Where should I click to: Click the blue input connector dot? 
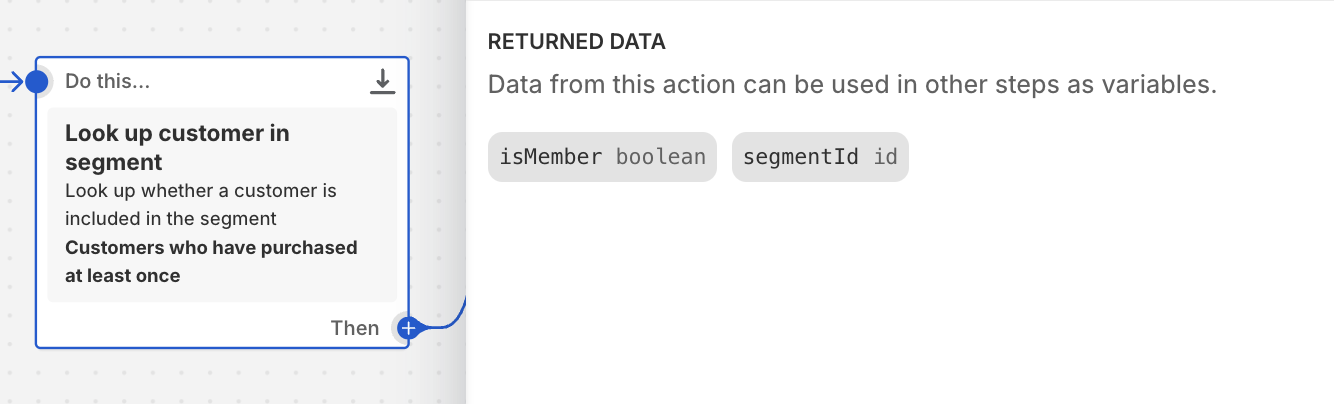(37, 81)
